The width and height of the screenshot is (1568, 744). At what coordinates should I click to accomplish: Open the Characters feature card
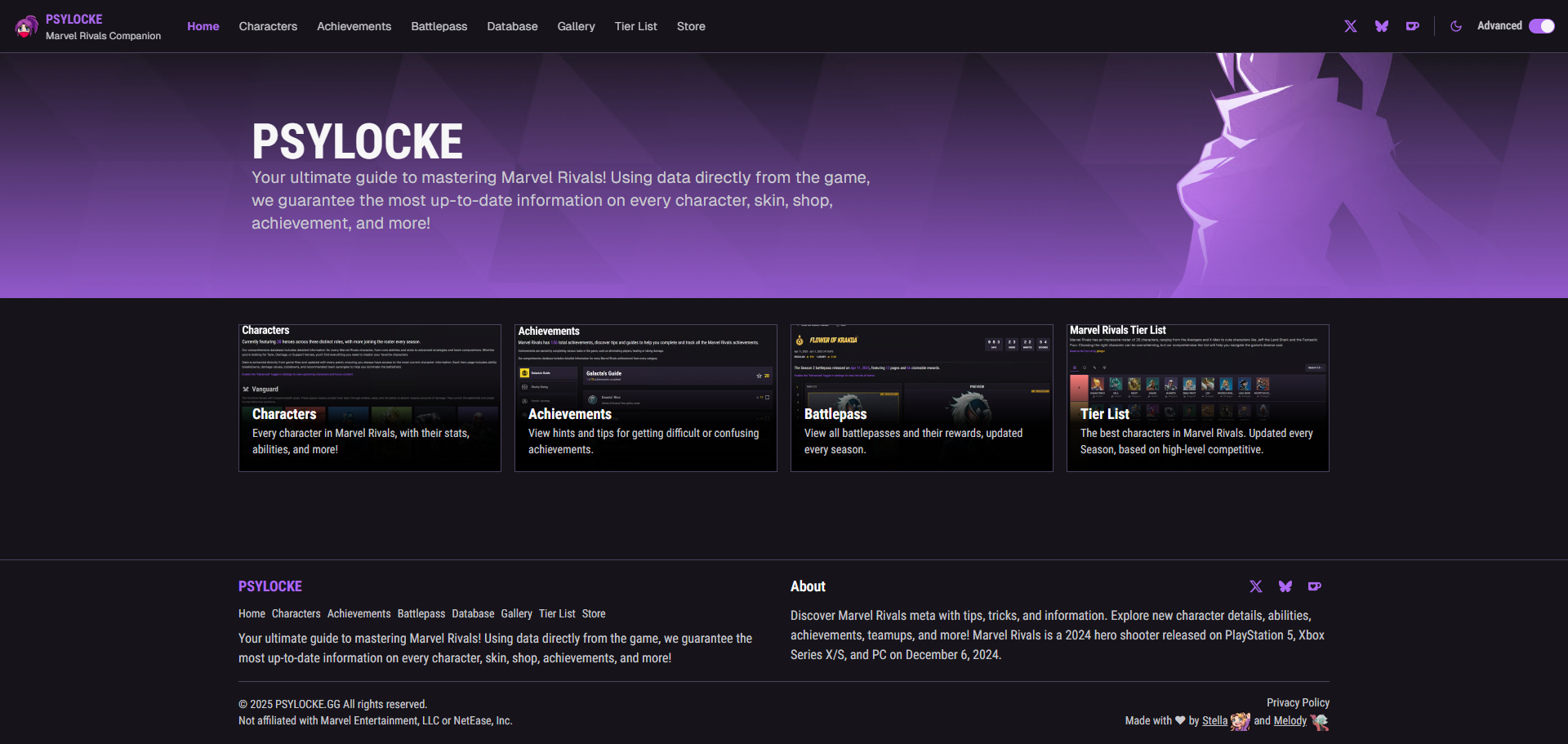[370, 398]
